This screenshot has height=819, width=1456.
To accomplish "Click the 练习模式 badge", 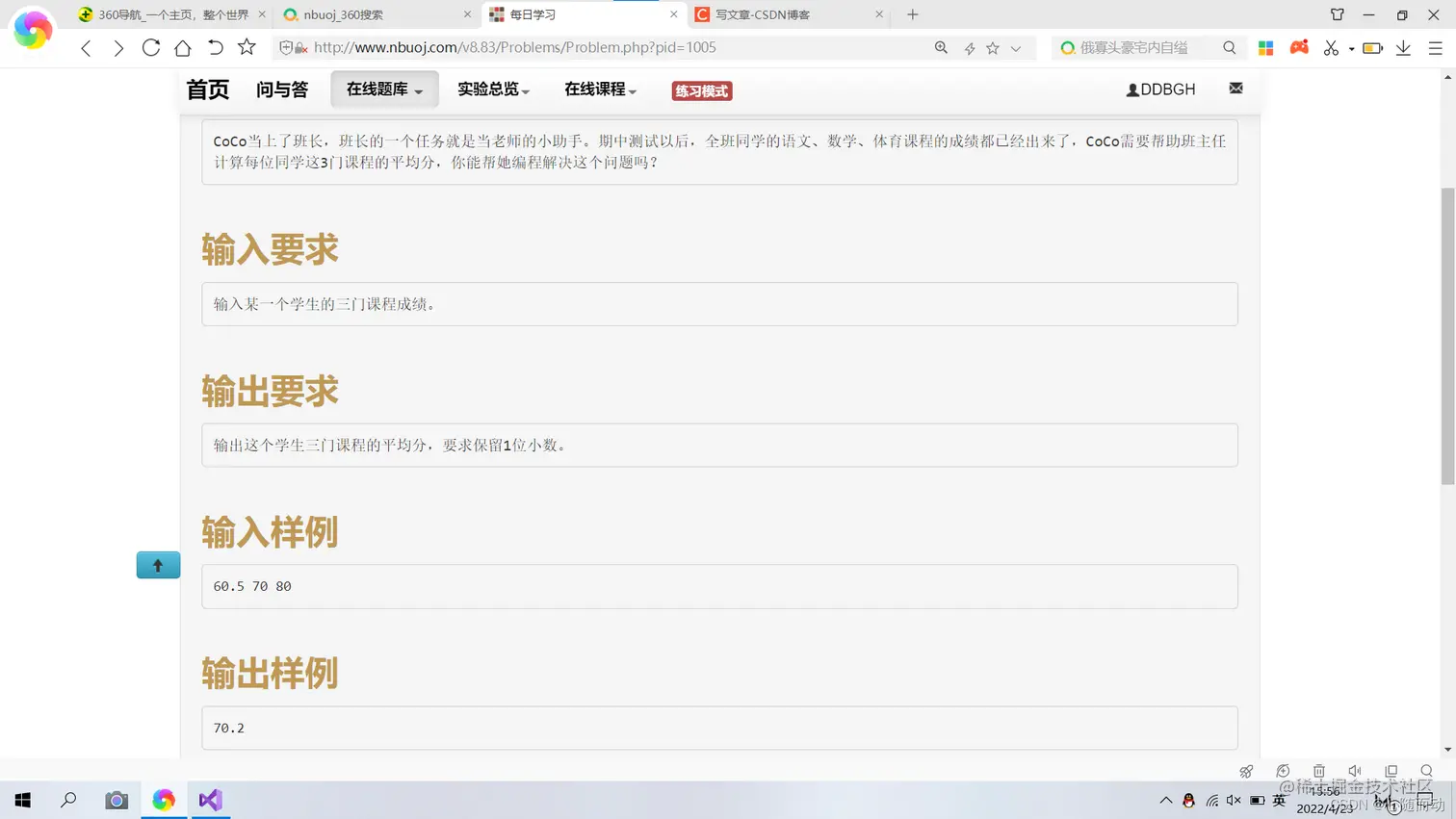I will 702,90.
